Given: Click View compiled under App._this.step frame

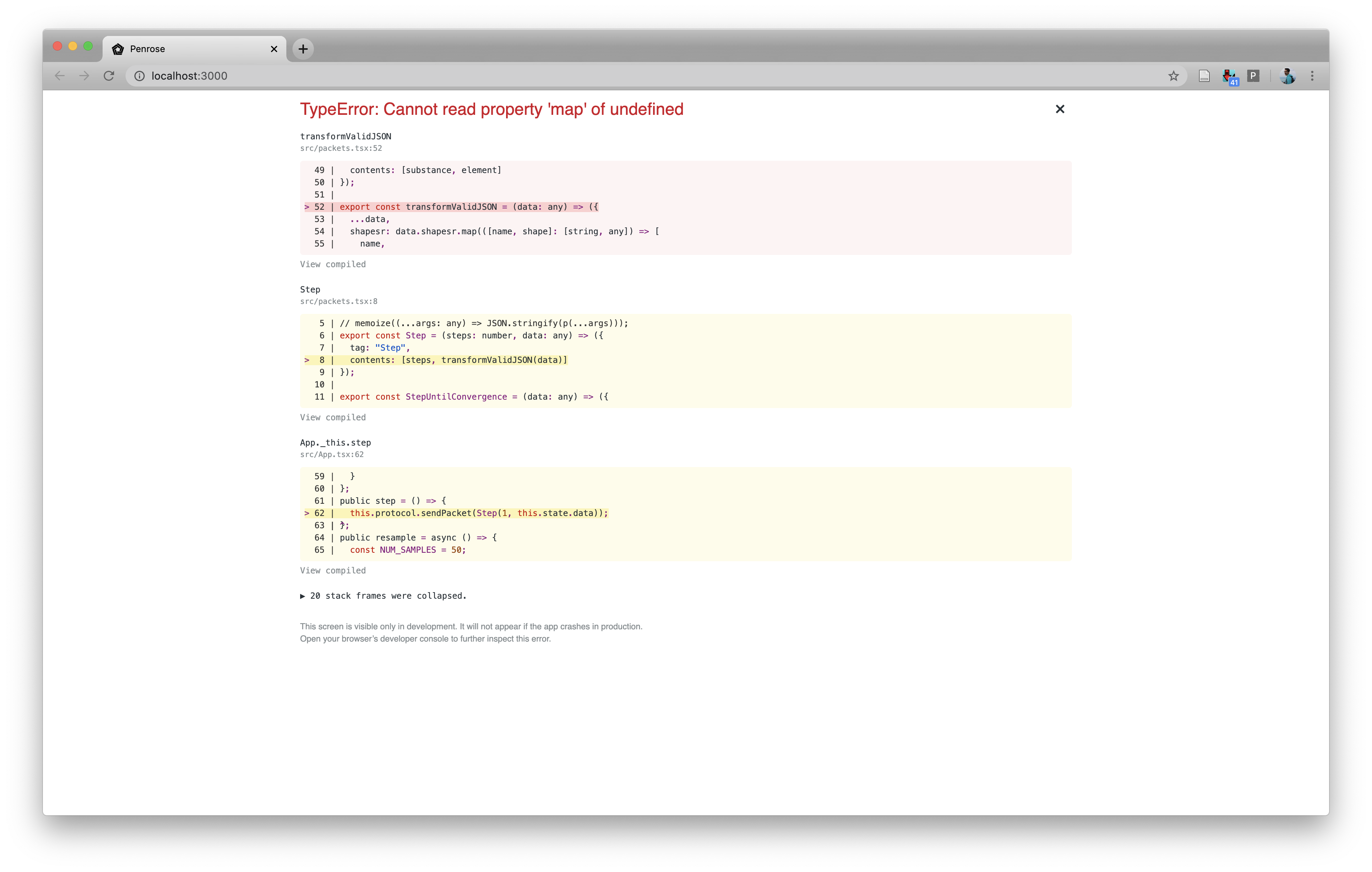Looking at the screenshot, I should coord(333,570).
